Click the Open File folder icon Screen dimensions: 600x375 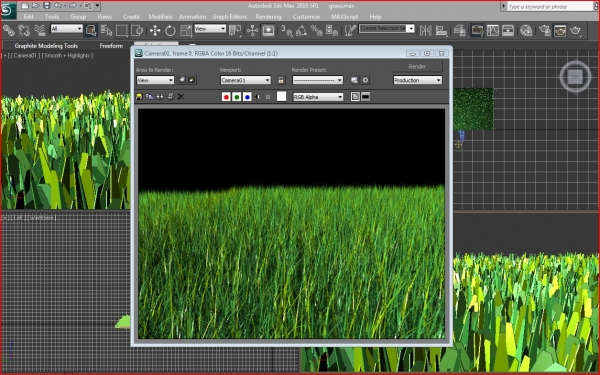click(36, 6)
